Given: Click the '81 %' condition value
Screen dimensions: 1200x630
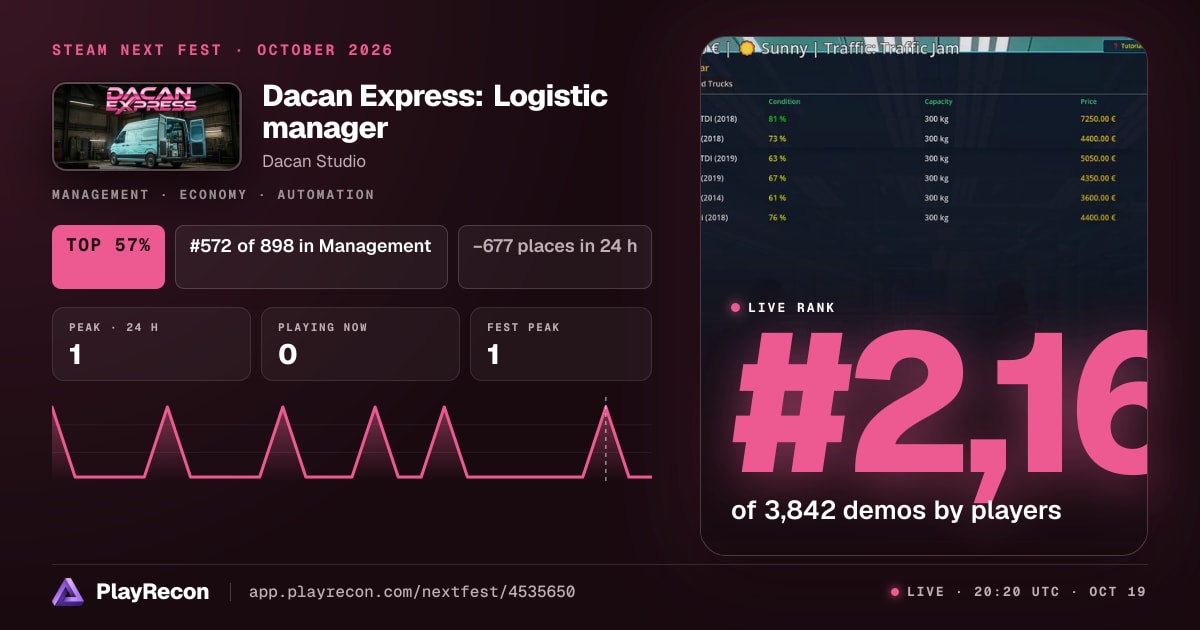Looking at the screenshot, I should [777, 121].
